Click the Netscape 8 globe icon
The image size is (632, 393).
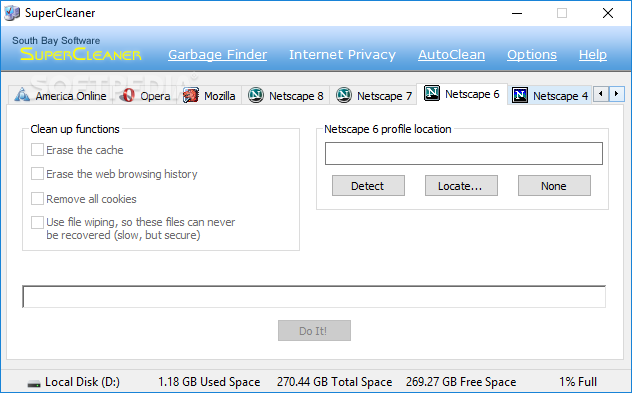(x=256, y=95)
